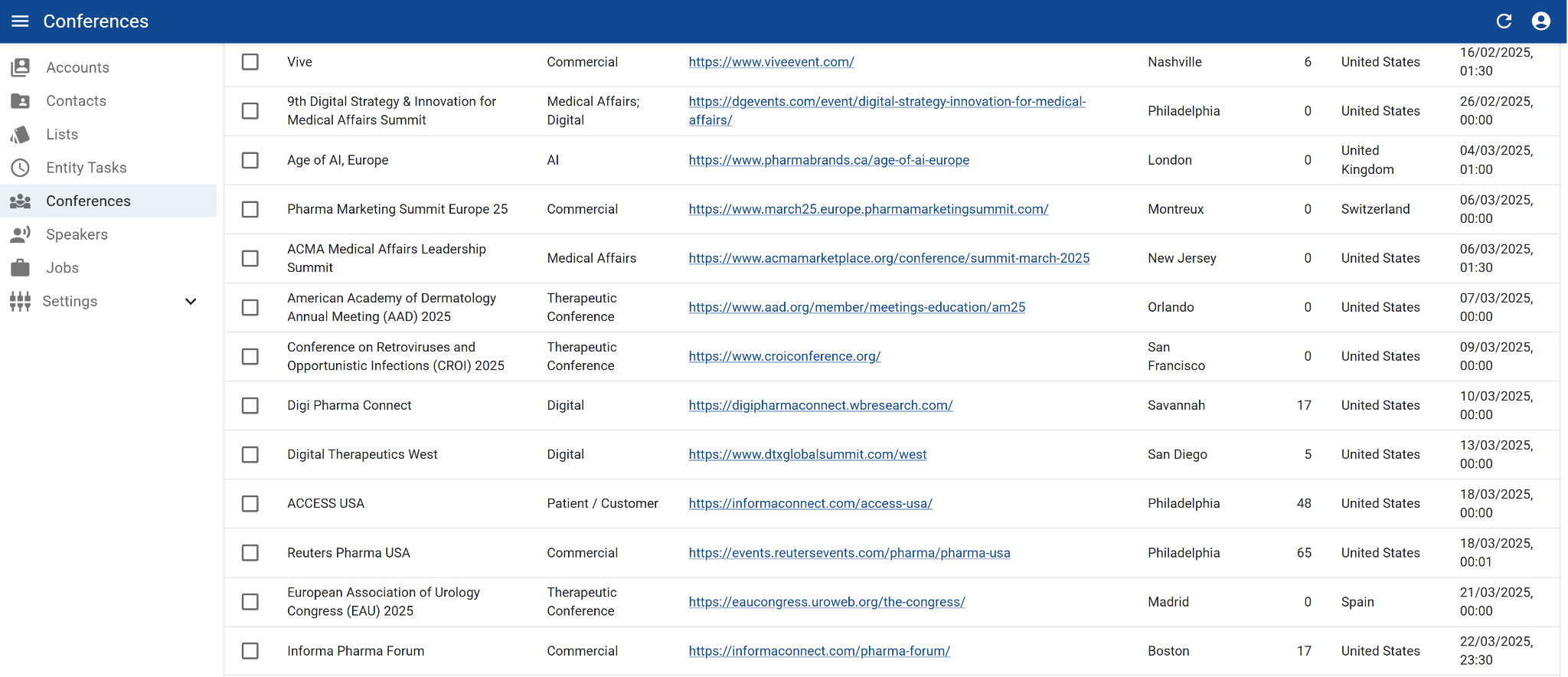The image size is (1568, 677).
Task: Open the hamburger navigation menu
Action: [x=21, y=21]
